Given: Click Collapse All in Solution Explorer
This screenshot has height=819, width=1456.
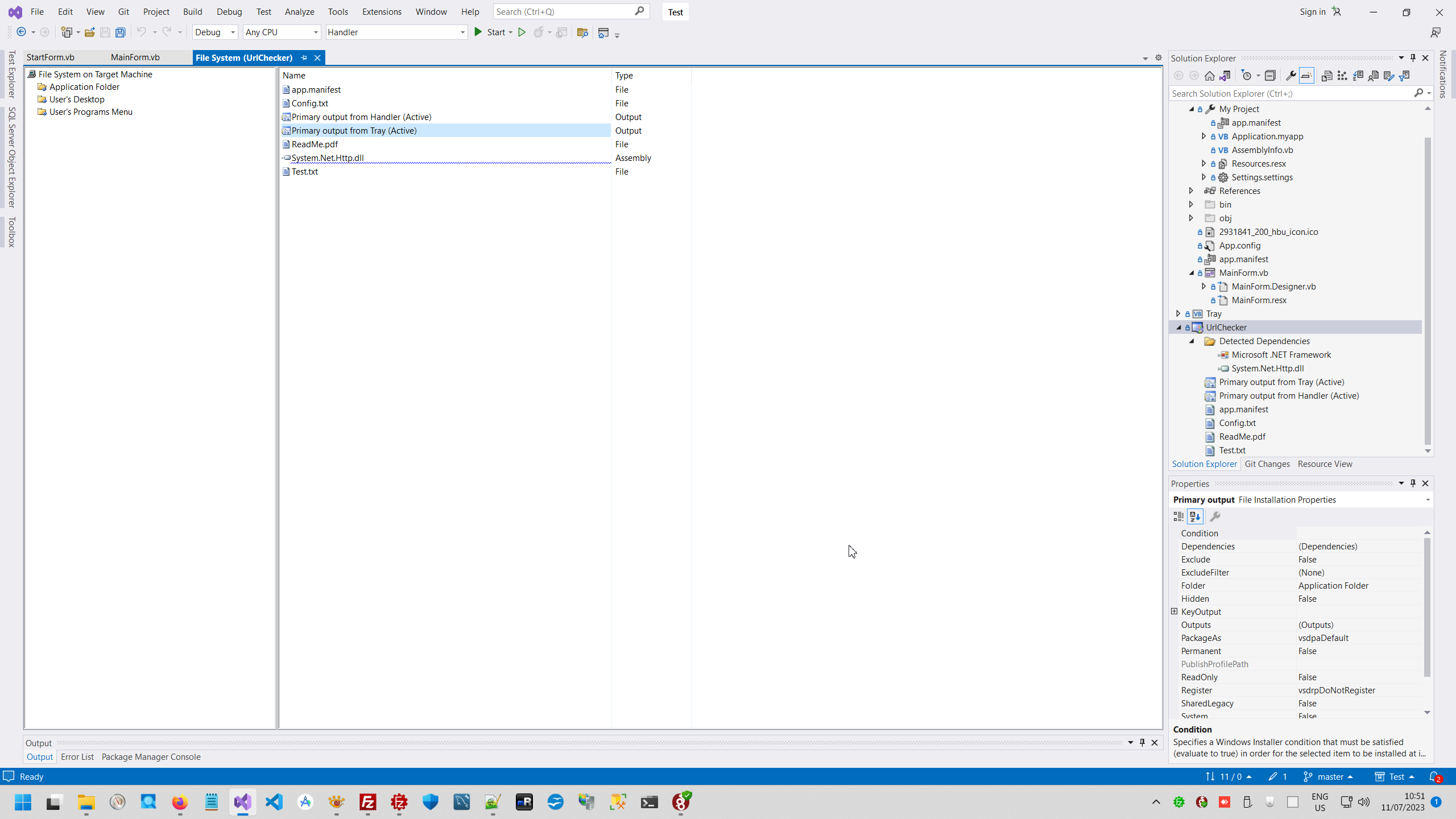Looking at the screenshot, I should pos(1270,76).
